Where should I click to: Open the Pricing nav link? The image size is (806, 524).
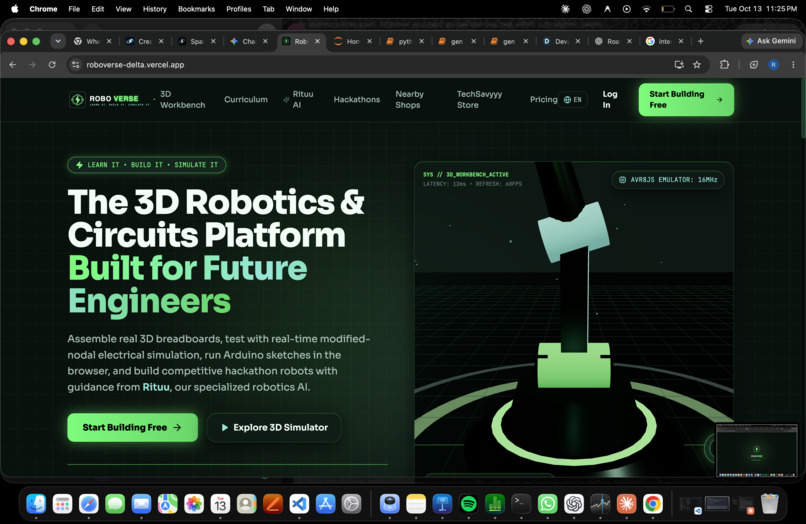point(543,99)
